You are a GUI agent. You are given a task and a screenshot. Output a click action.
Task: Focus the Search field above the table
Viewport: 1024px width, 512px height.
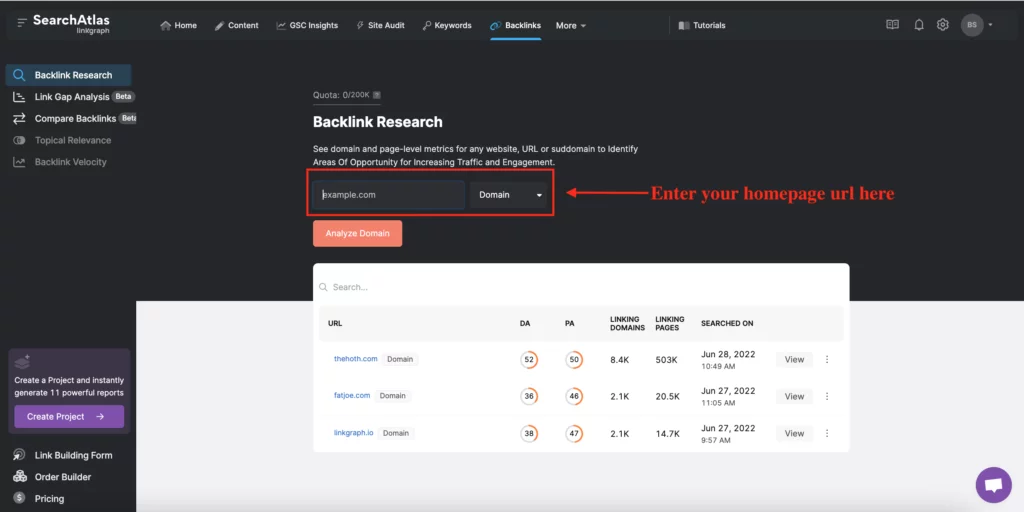coord(580,287)
